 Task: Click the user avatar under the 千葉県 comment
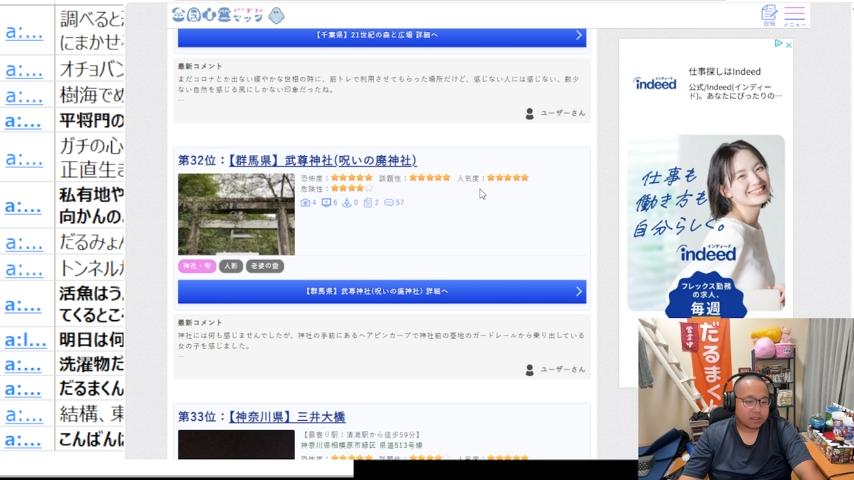[529, 113]
